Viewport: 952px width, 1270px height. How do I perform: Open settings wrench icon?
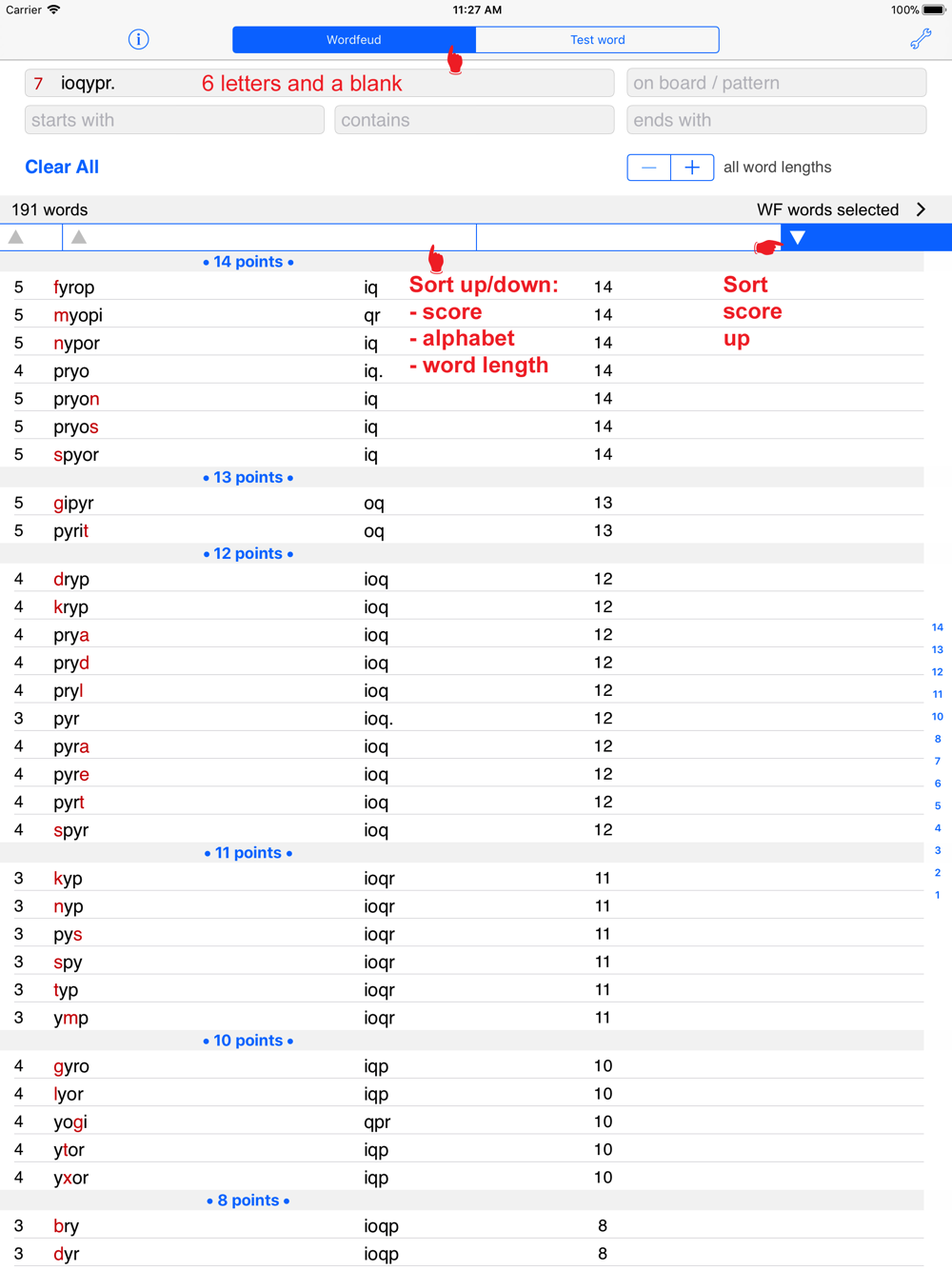click(x=921, y=39)
